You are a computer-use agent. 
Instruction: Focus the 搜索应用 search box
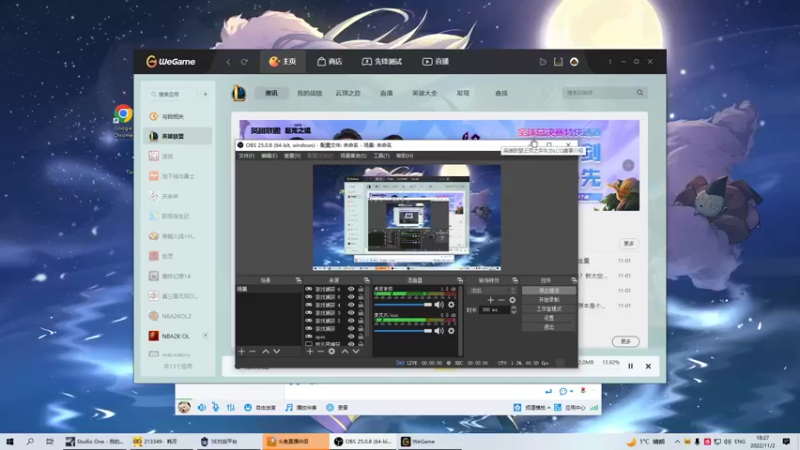coord(172,94)
